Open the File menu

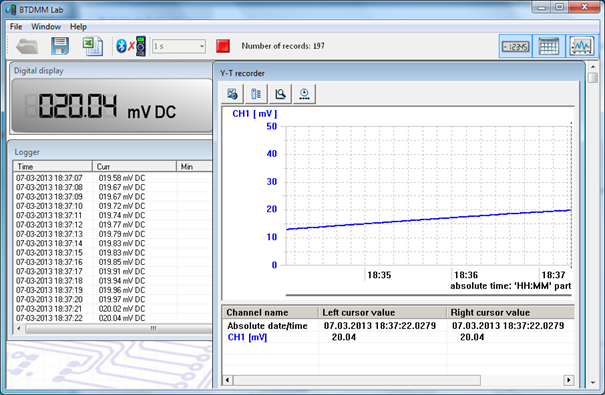16,27
